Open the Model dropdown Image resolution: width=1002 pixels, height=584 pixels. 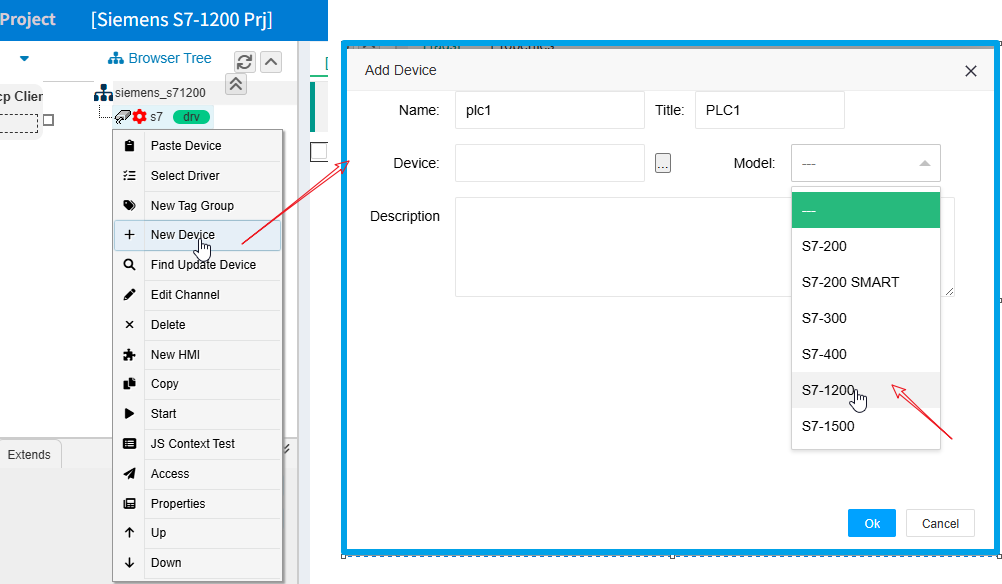(x=866, y=164)
